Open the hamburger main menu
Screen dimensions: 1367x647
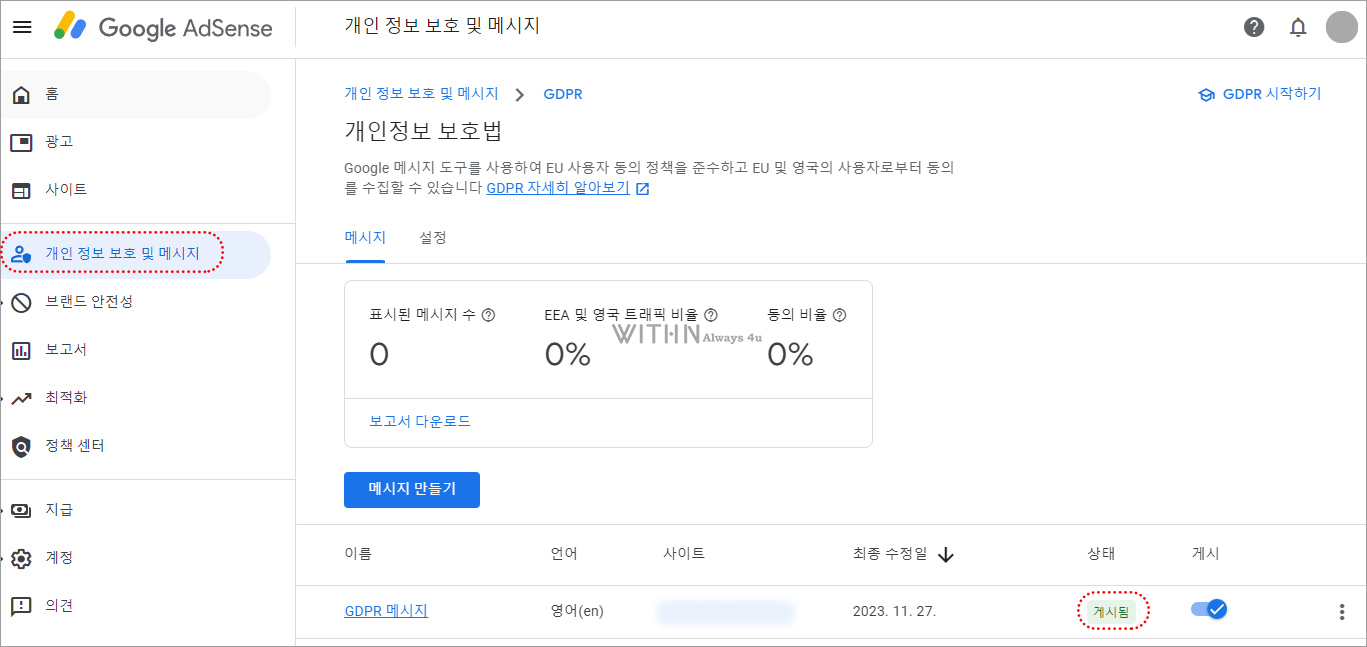point(22,27)
